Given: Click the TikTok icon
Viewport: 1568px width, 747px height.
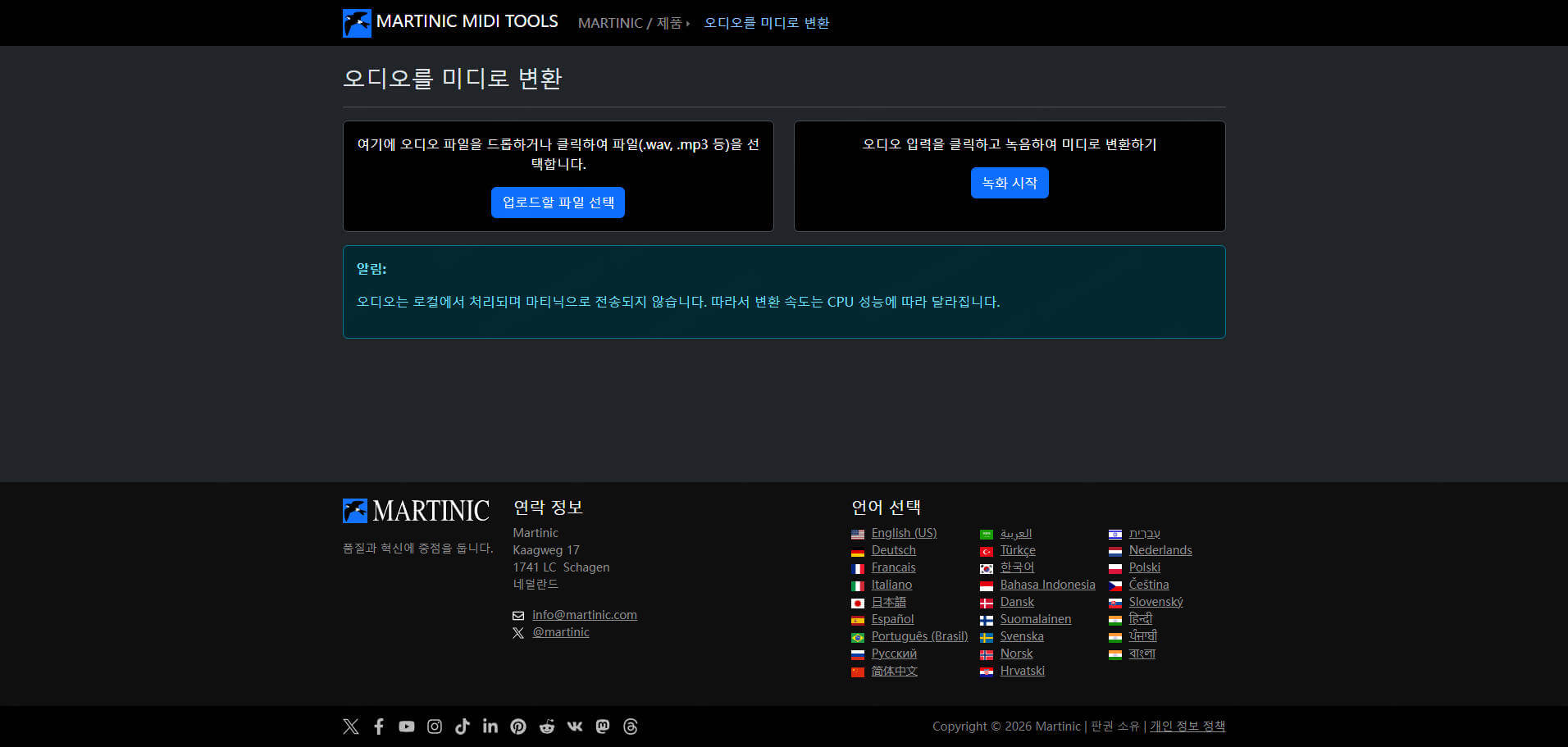Looking at the screenshot, I should pos(463,727).
